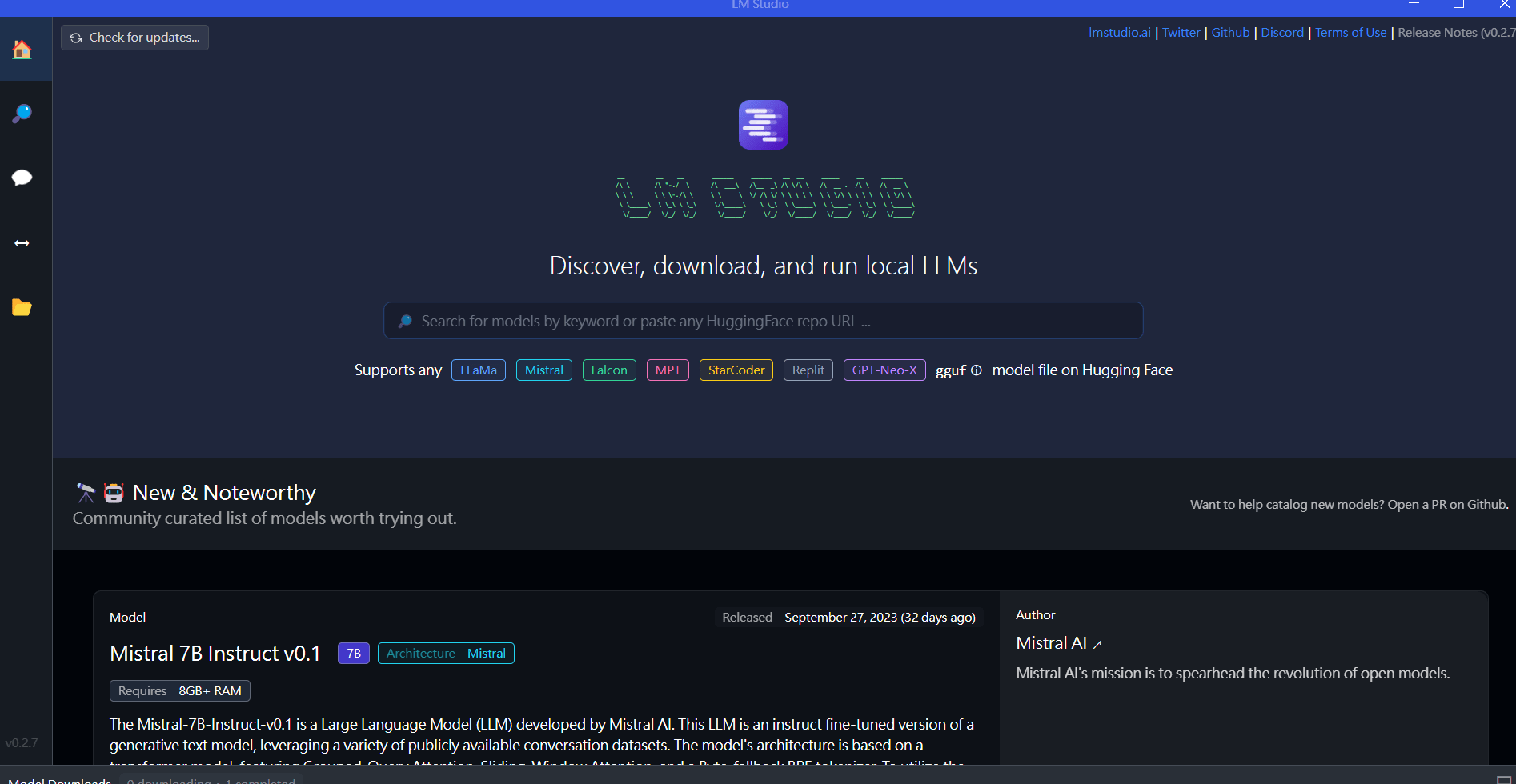1516x784 pixels.
Task: Open the AI Chat speech bubble
Action: [22, 178]
